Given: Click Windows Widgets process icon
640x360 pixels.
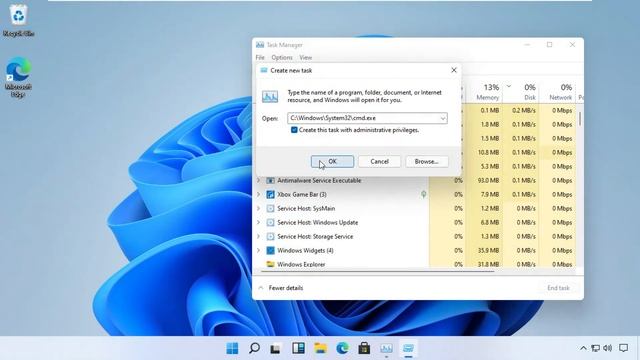Looking at the screenshot, I should (270, 250).
